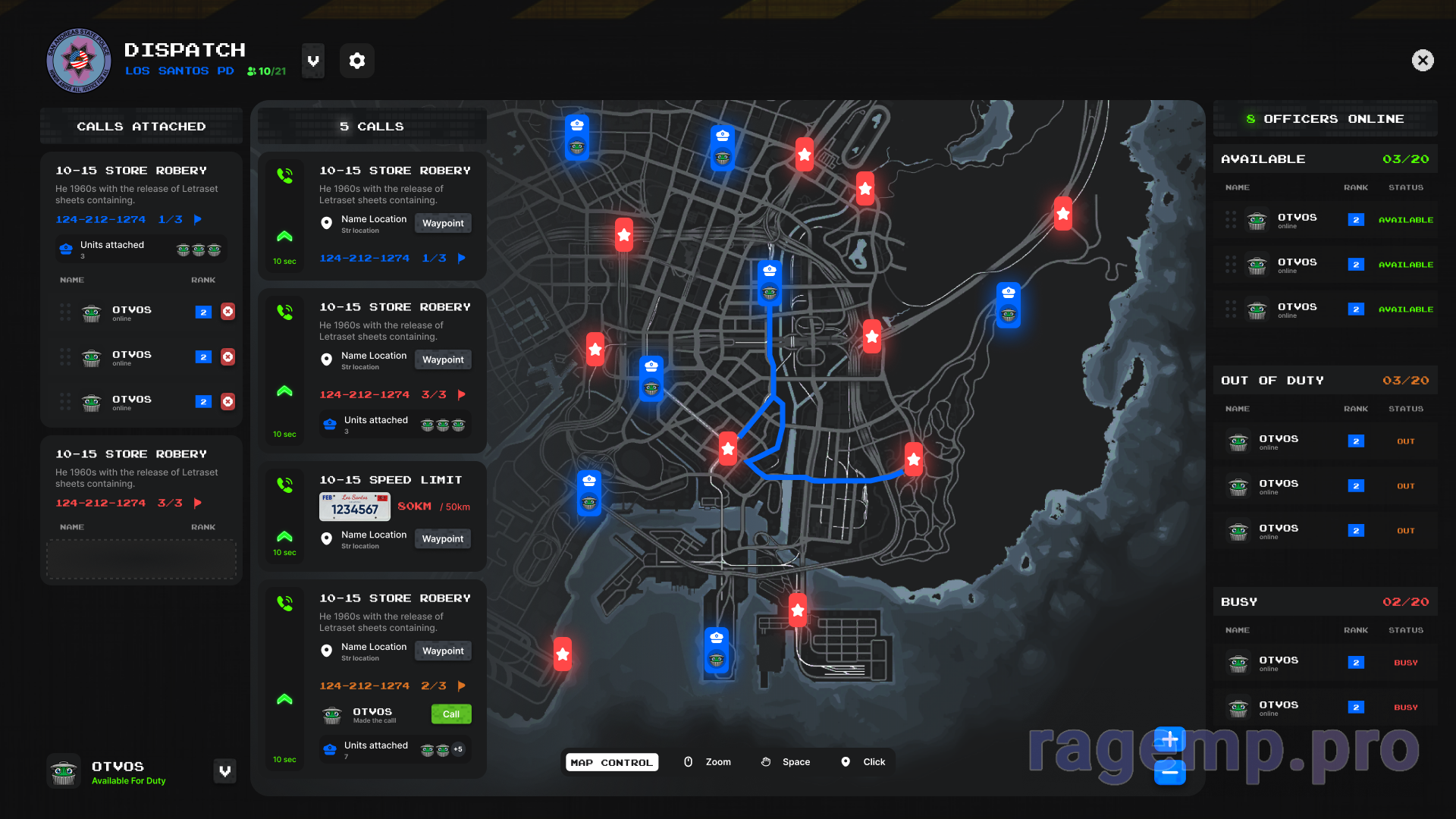Select the top-left police unit map marker
Viewport: 1456px width, 819px height.
click(x=577, y=136)
